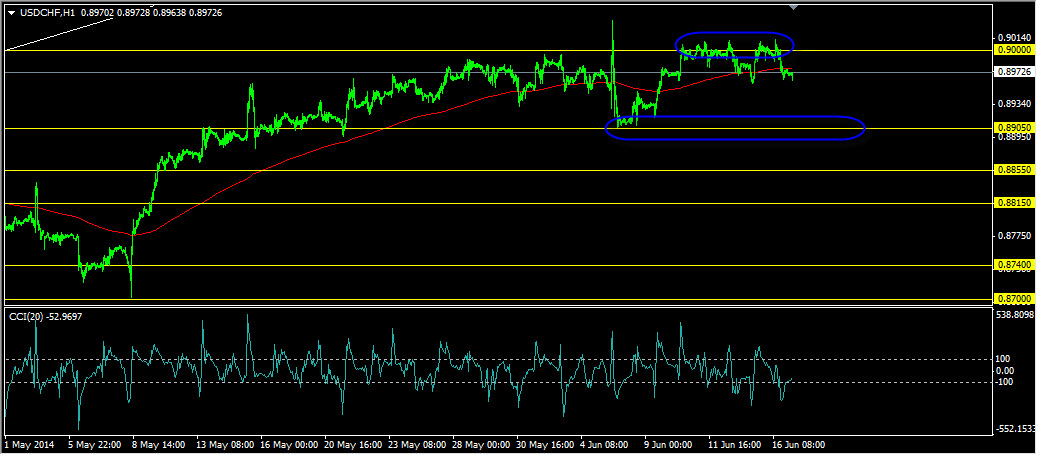The height and width of the screenshot is (455, 1037).
Task: Click the 16 Jun 08:00 time label
Action: point(798,445)
